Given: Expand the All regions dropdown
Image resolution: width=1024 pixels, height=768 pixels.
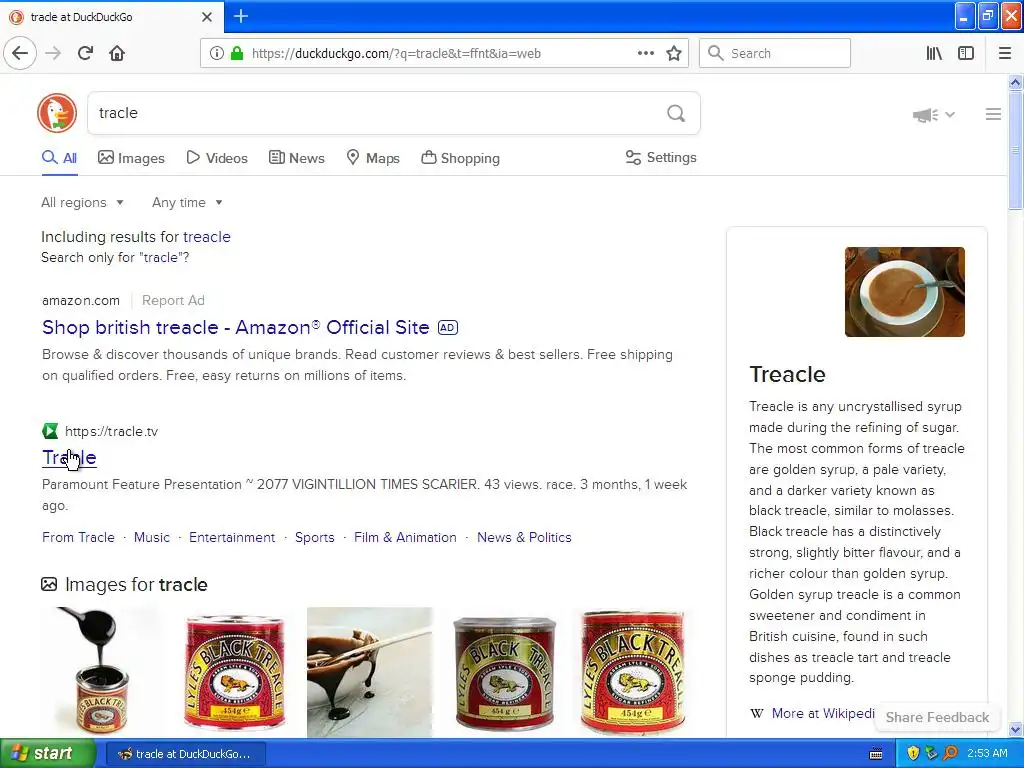Looking at the screenshot, I should [x=82, y=202].
